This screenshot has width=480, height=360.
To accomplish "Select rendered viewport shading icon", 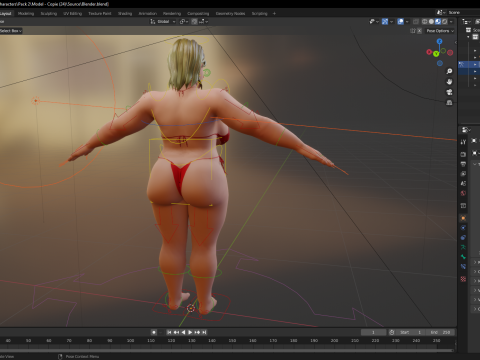I will pos(445,21).
